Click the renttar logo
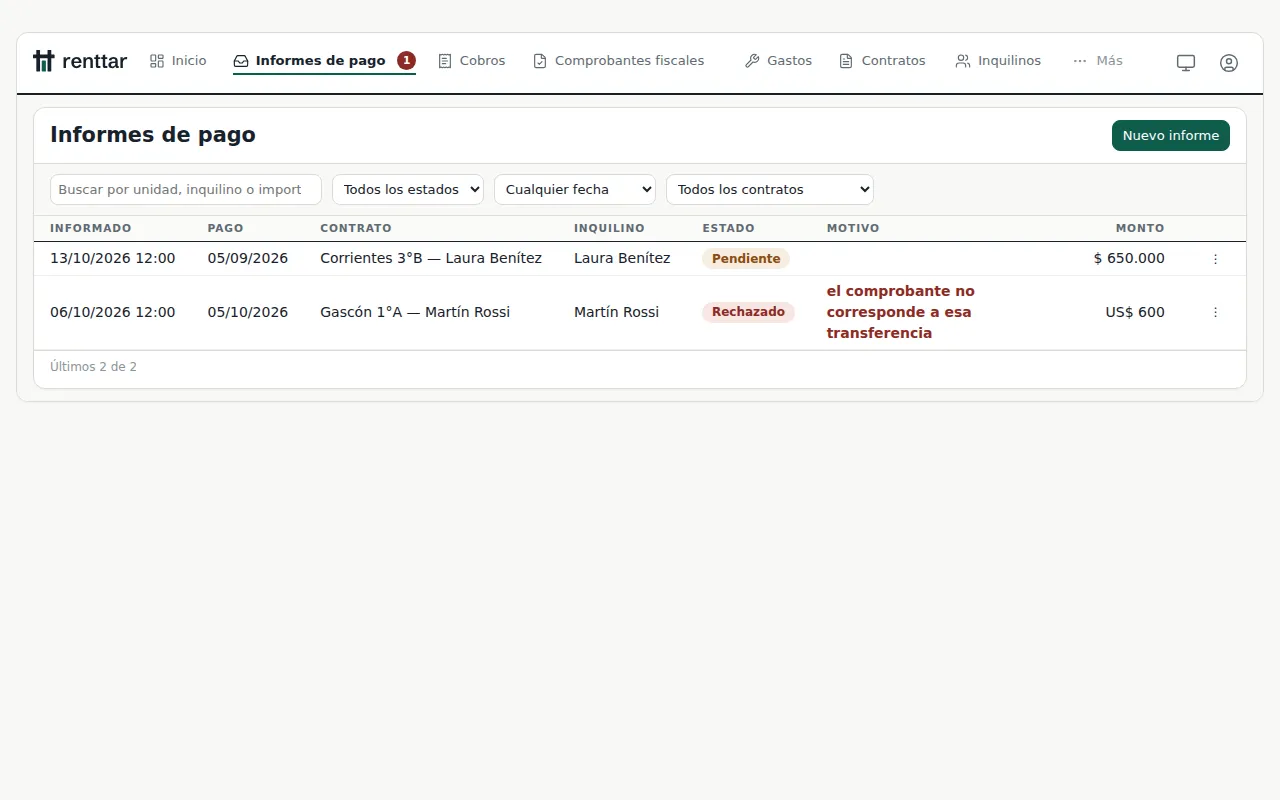 point(80,61)
